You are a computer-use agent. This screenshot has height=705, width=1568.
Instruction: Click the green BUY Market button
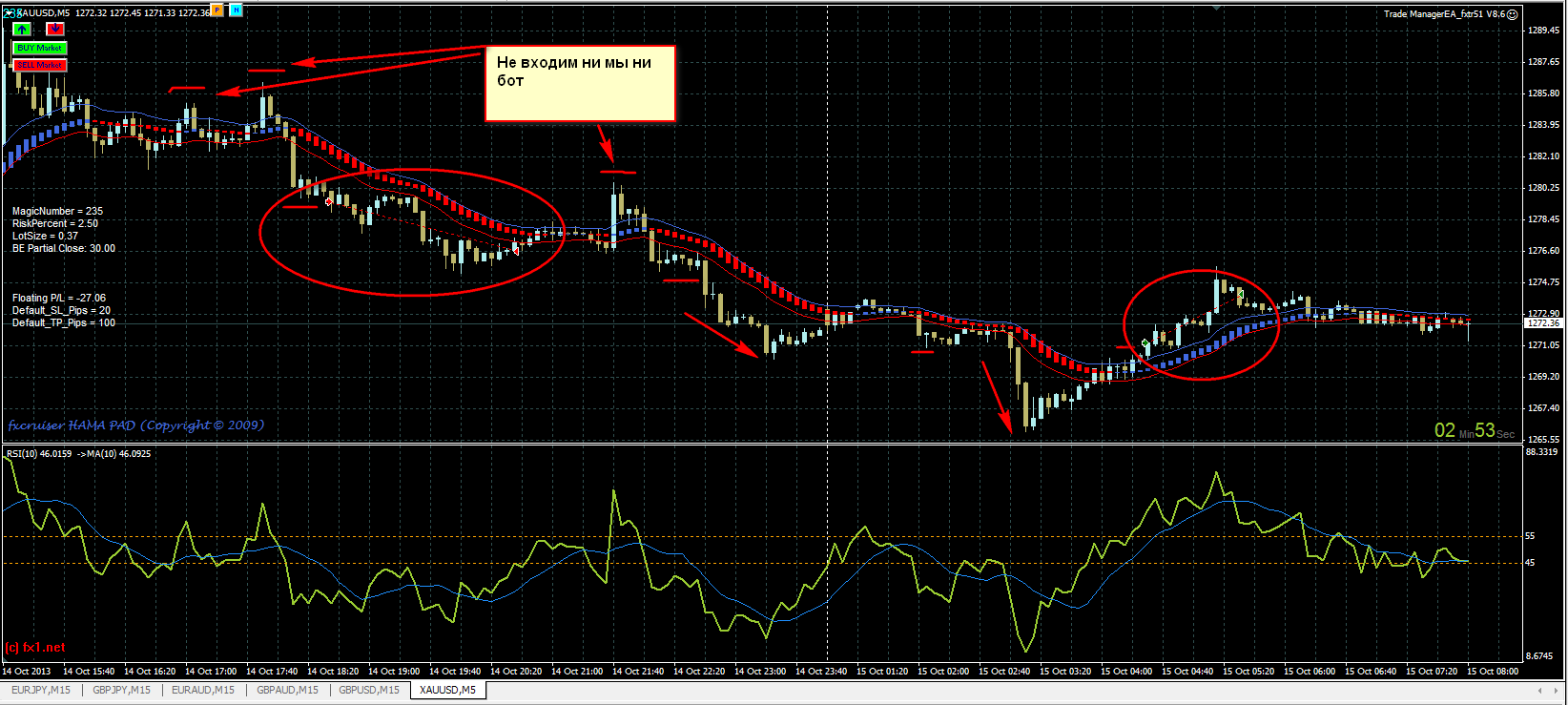point(40,48)
